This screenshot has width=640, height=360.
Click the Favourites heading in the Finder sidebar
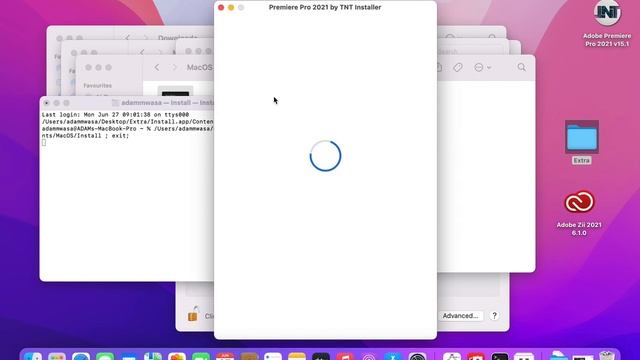(98, 86)
